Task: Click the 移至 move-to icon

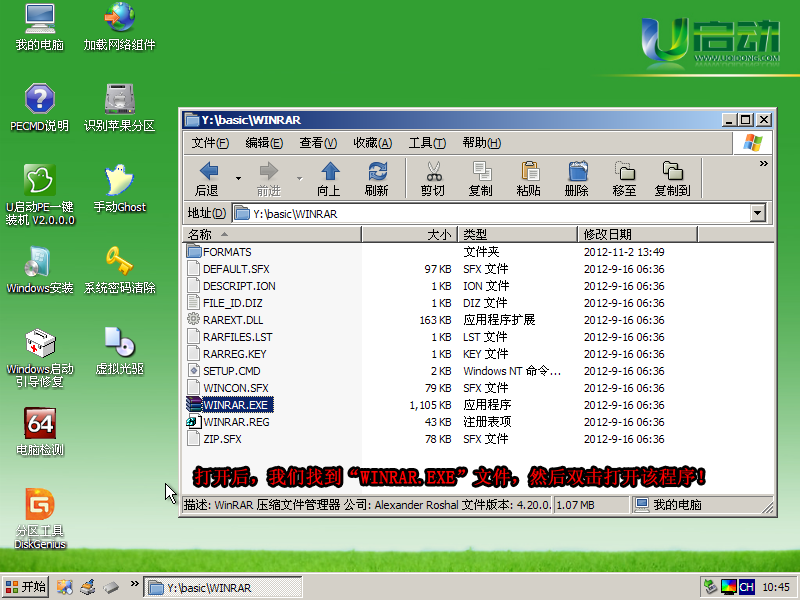Action: coord(625,171)
